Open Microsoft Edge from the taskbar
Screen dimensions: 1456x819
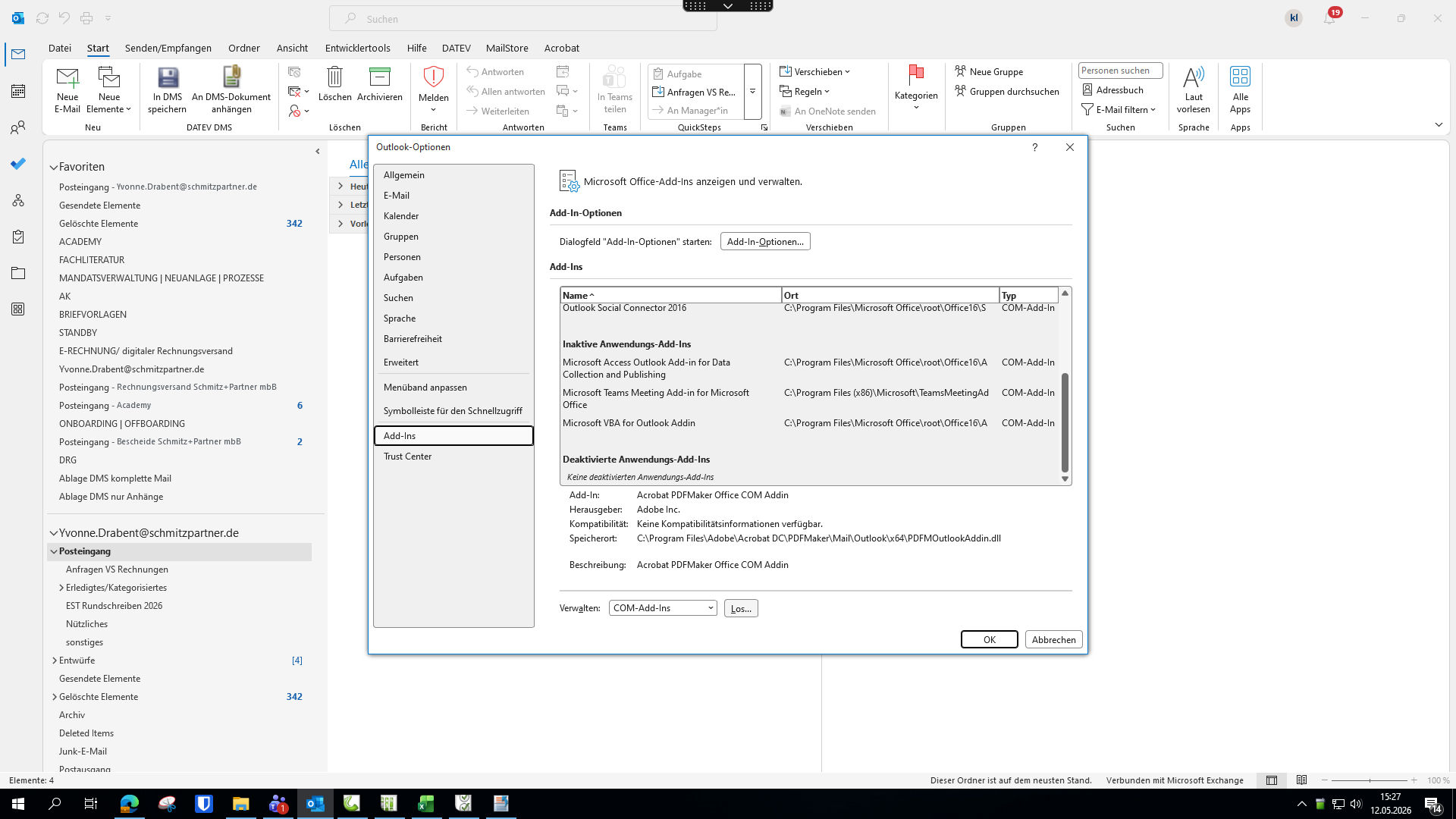coord(130,804)
